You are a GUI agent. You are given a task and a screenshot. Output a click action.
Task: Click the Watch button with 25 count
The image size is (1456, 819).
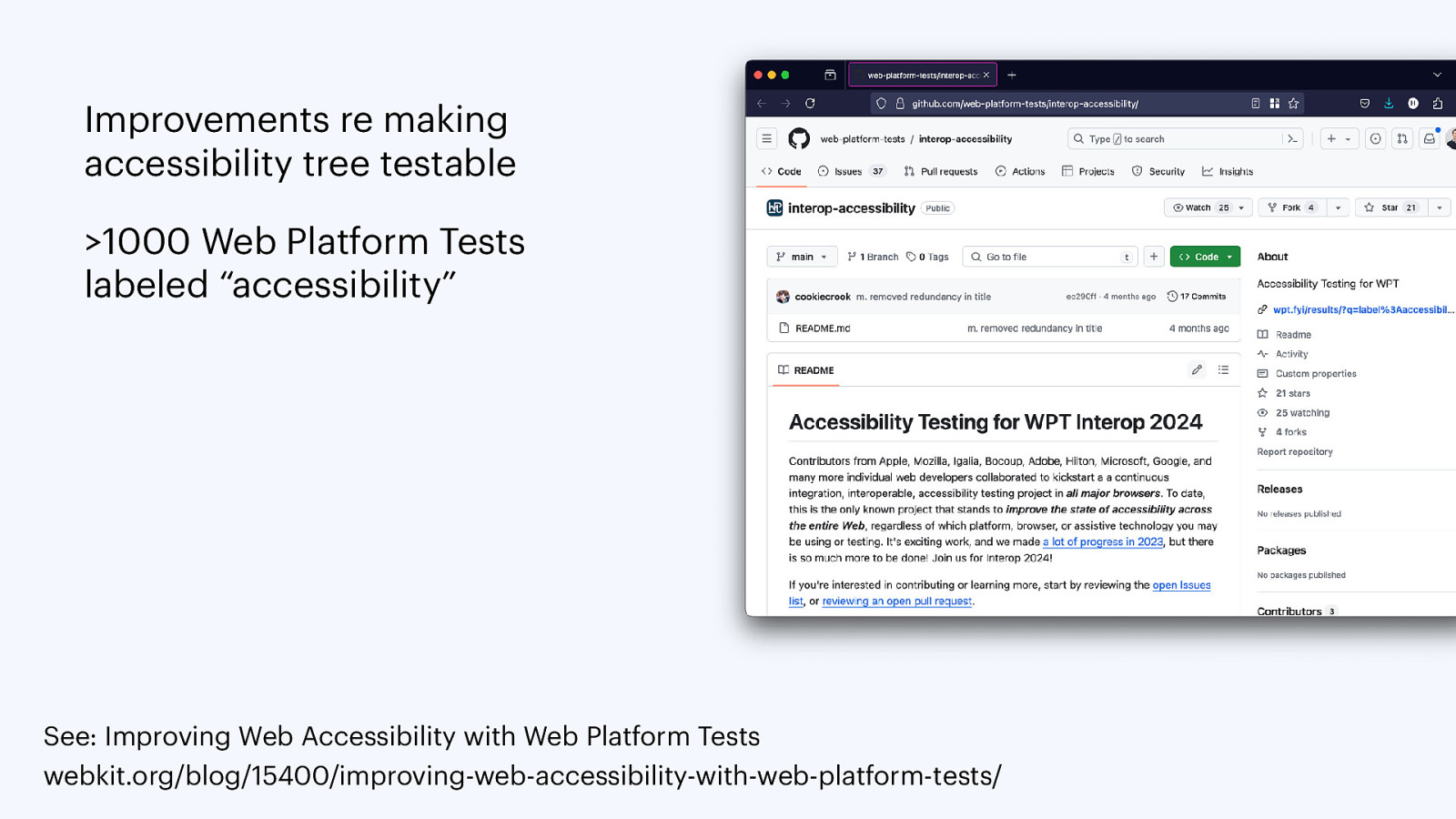[x=1208, y=207]
